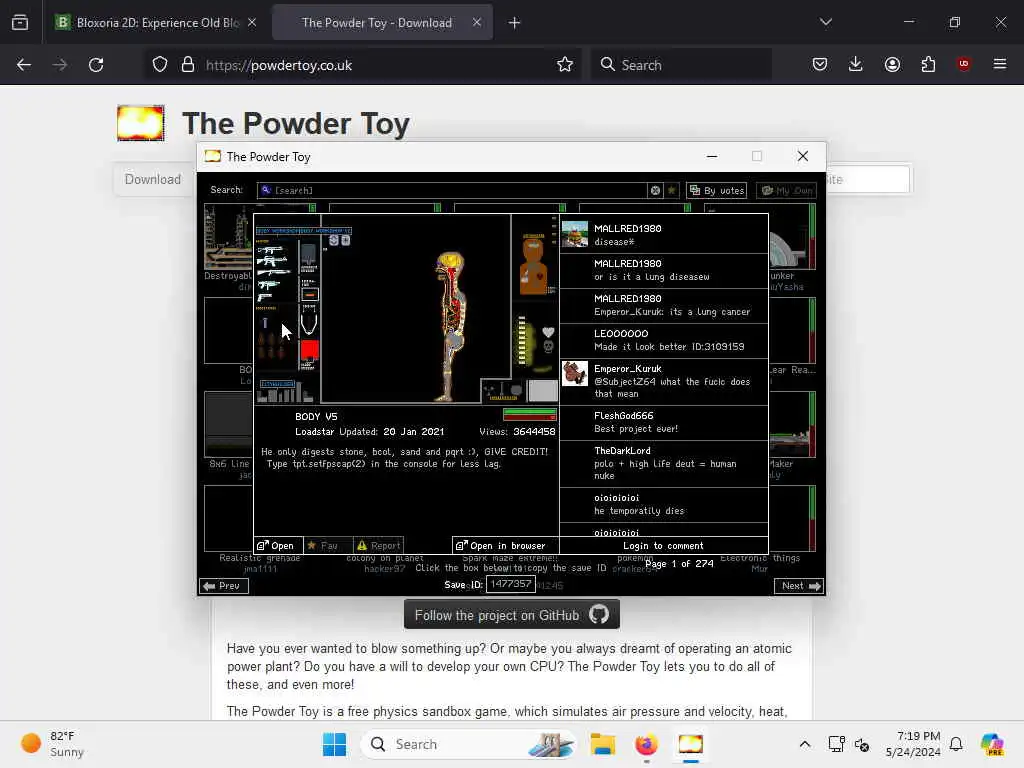The width and height of the screenshot is (1024, 768).
Task: Switch to Bloxoria 2D tab
Action: click(146, 23)
